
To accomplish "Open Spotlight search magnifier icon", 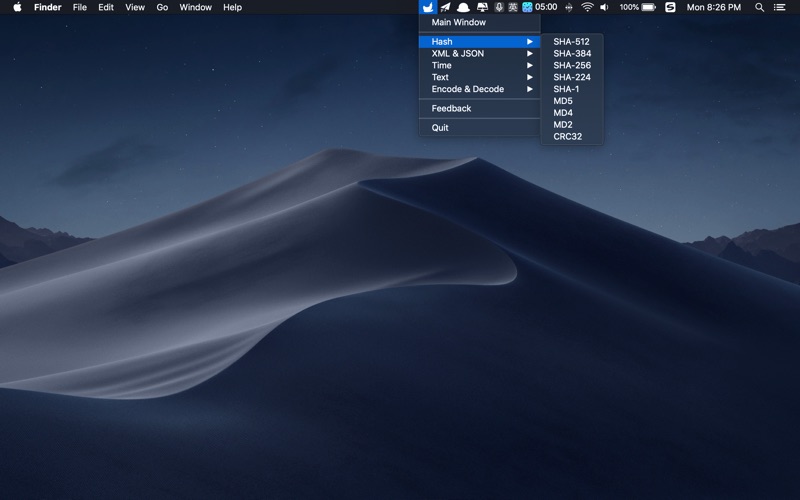I will [x=759, y=7].
